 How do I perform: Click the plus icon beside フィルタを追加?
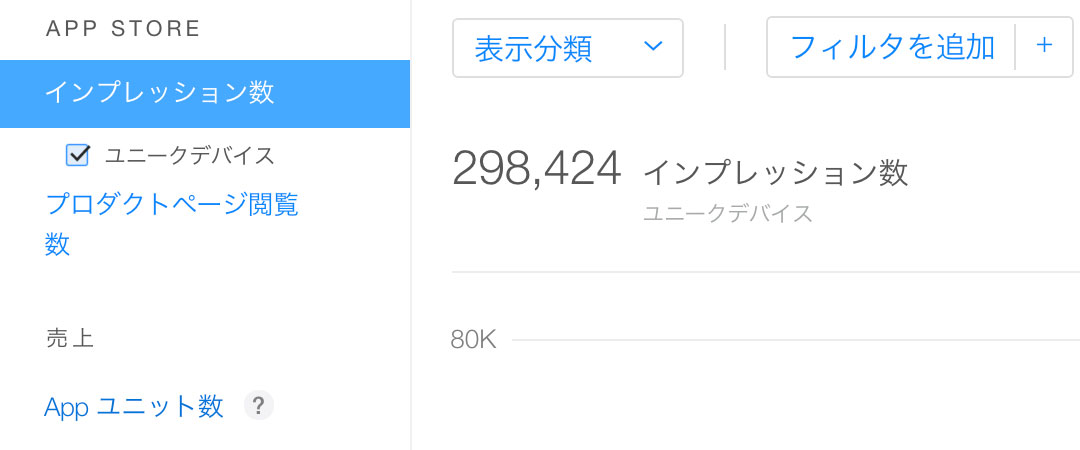(x=1045, y=46)
